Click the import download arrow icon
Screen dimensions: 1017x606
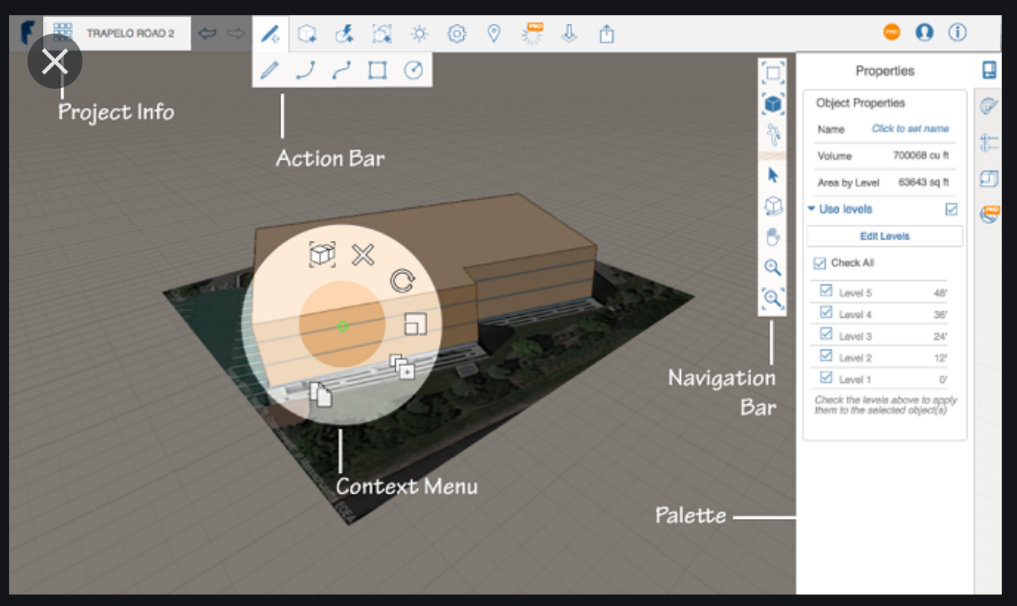[x=569, y=33]
